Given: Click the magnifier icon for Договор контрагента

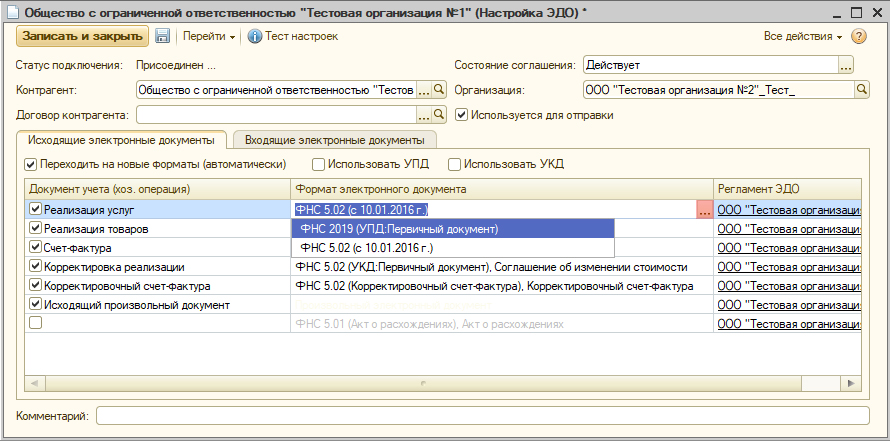Looking at the screenshot, I should click(x=438, y=115).
